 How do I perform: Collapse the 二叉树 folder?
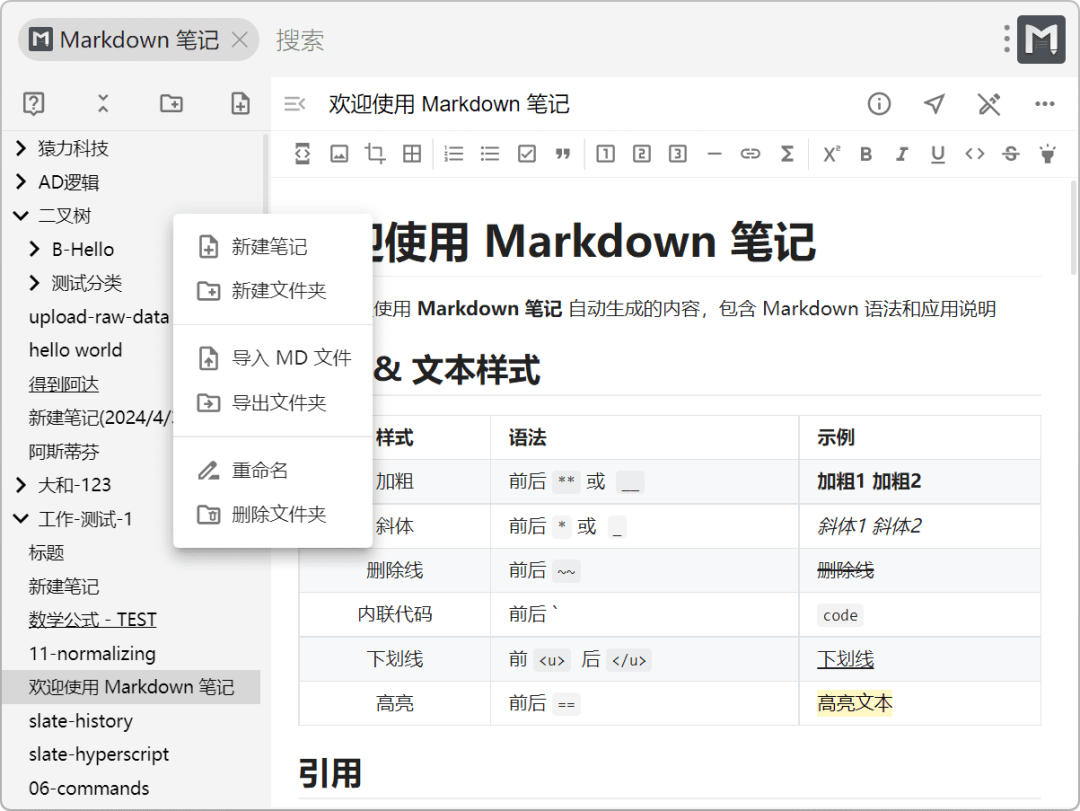21,216
